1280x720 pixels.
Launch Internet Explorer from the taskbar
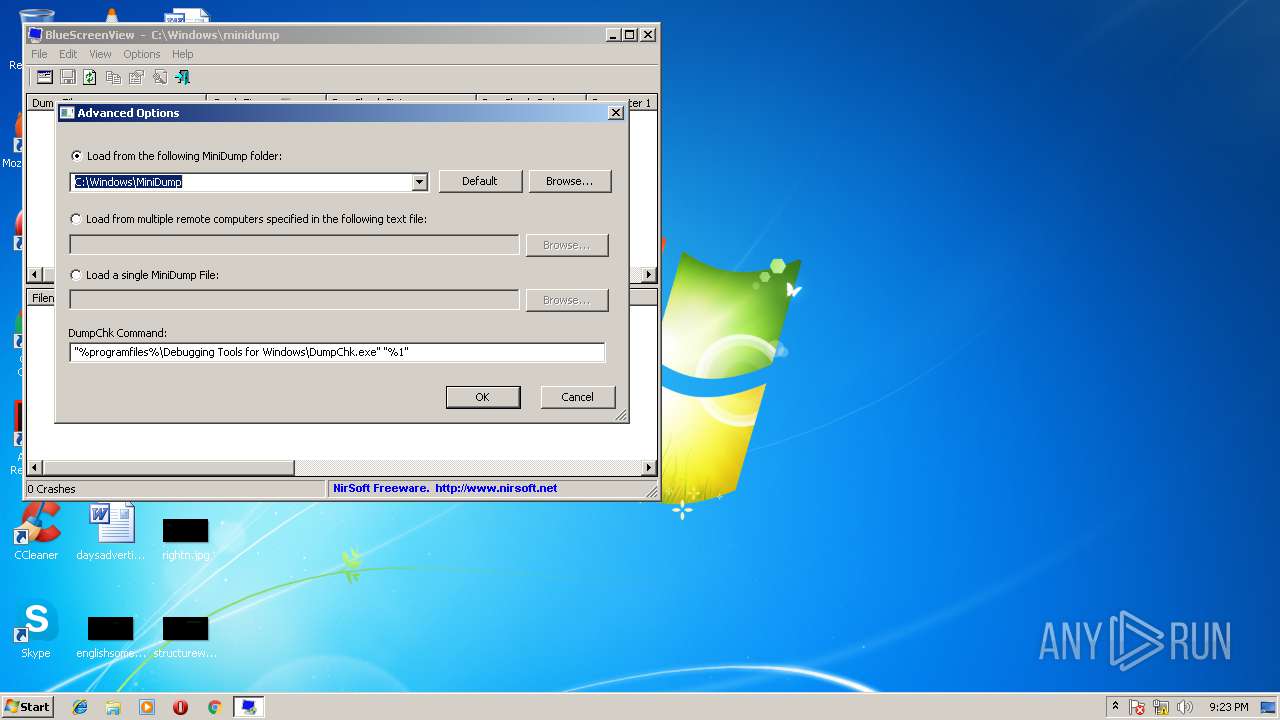pyautogui.click(x=80, y=707)
